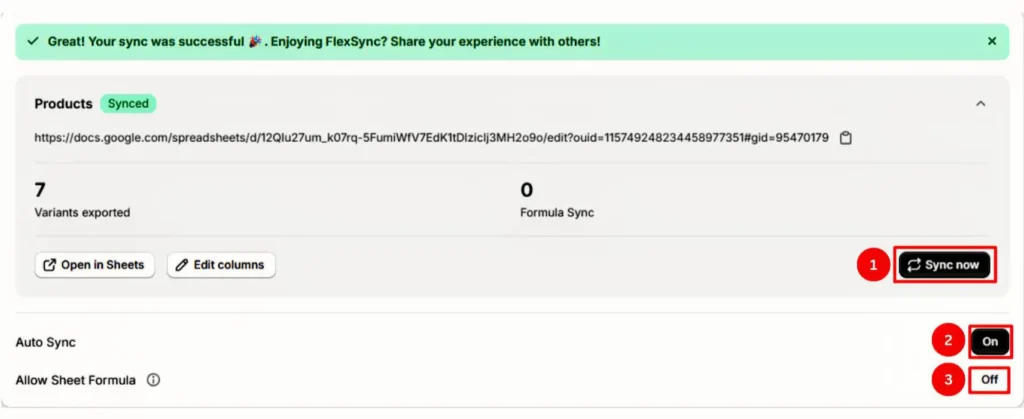The image size is (1024, 419).
Task: Copy the spreadsheet URL with clipboard icon
Action: [x=845, y=138]
